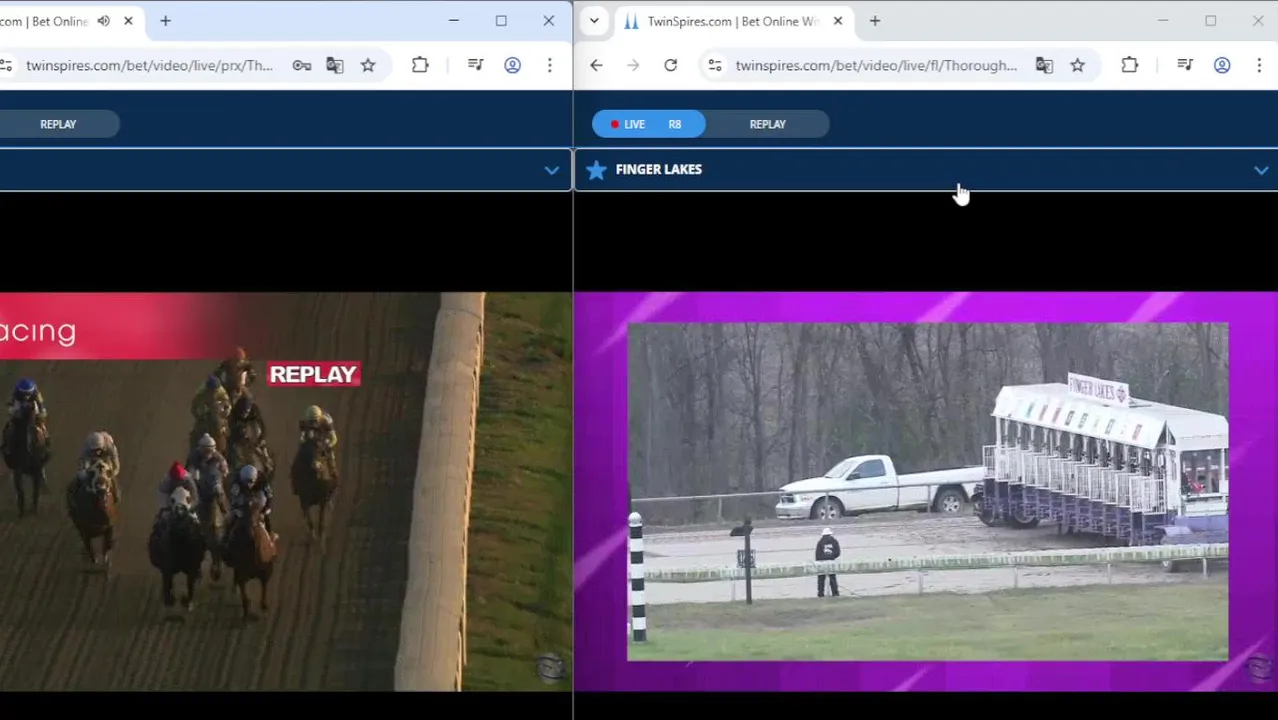The image size is (1278, 720).
Task: Open the translate icon in right window address bar
Action: pyautogui.click(x=1044, y=65)
